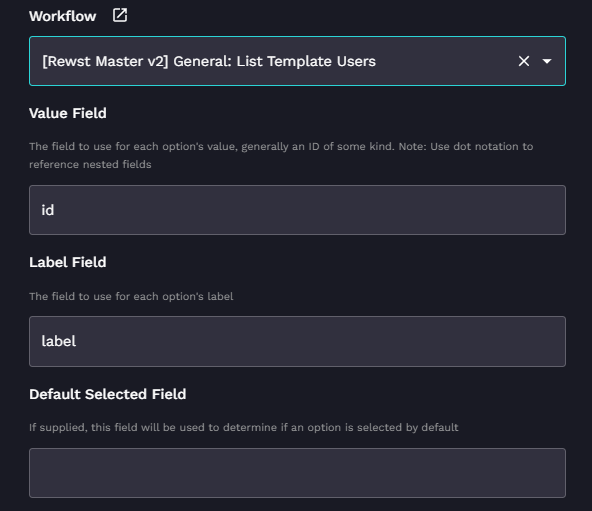Focus the Value Field input containing id
This screenshot has width=592, height=511.
coord(297,210)
